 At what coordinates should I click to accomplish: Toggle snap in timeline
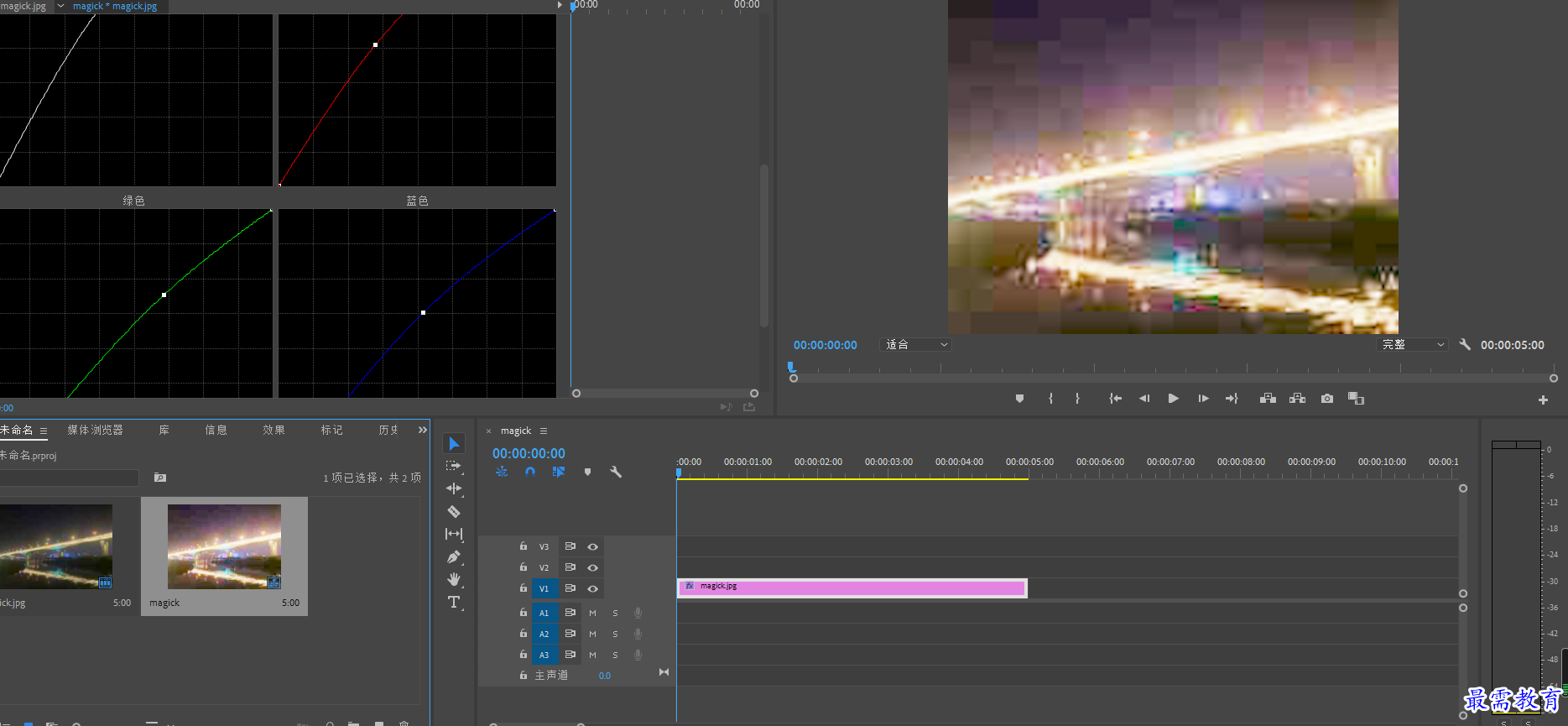530,472
